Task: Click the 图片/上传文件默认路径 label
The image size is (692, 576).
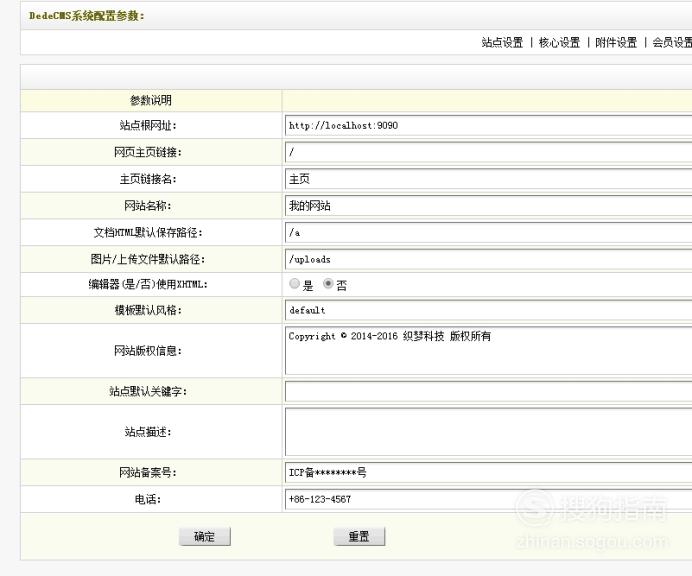Action: pyautogui.click(x=148, y=260)
